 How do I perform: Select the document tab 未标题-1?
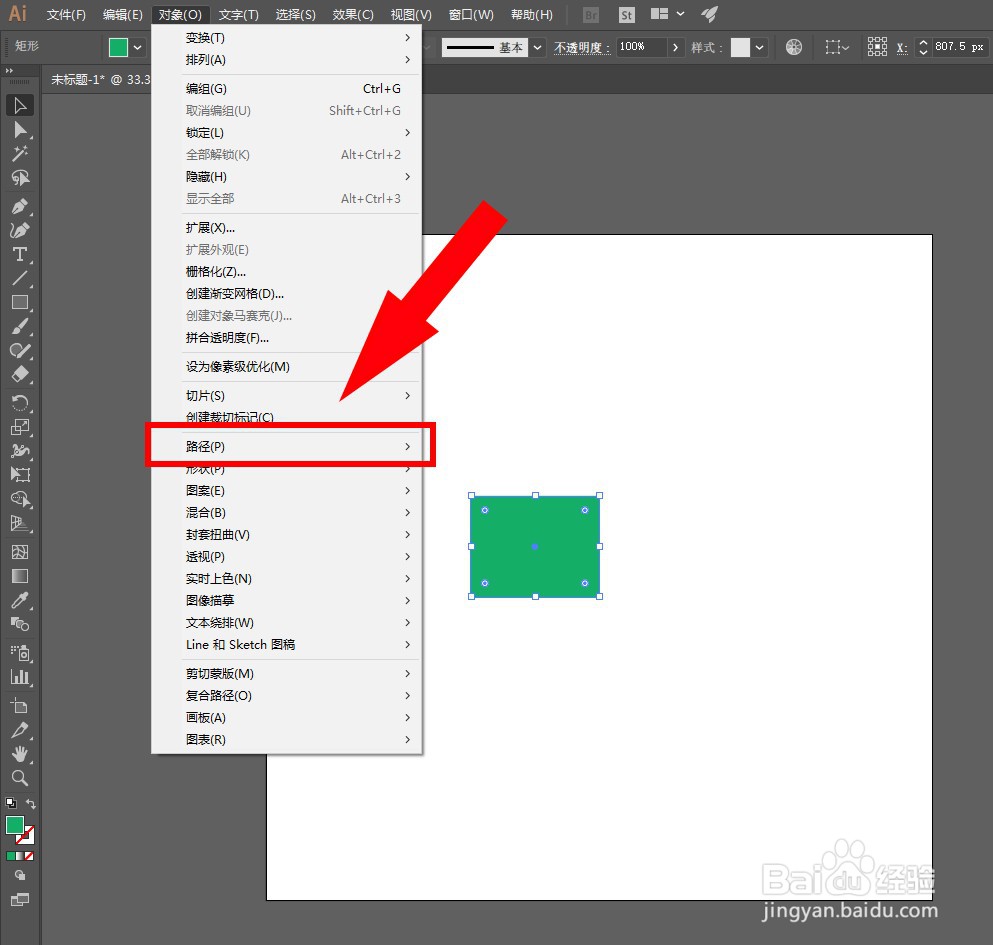(100, 79)
